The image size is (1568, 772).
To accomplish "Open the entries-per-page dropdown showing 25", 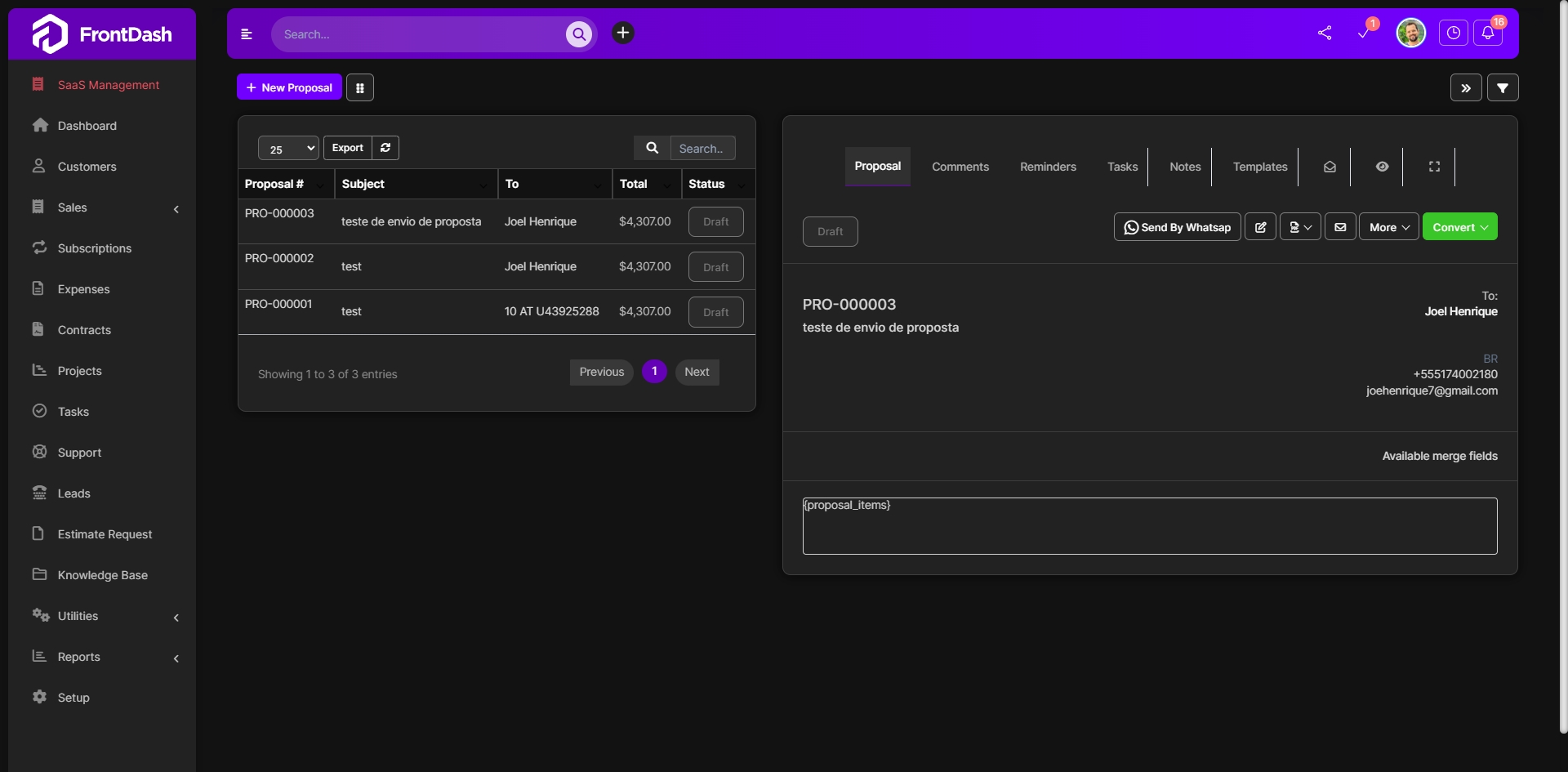I will click(287, 148).
